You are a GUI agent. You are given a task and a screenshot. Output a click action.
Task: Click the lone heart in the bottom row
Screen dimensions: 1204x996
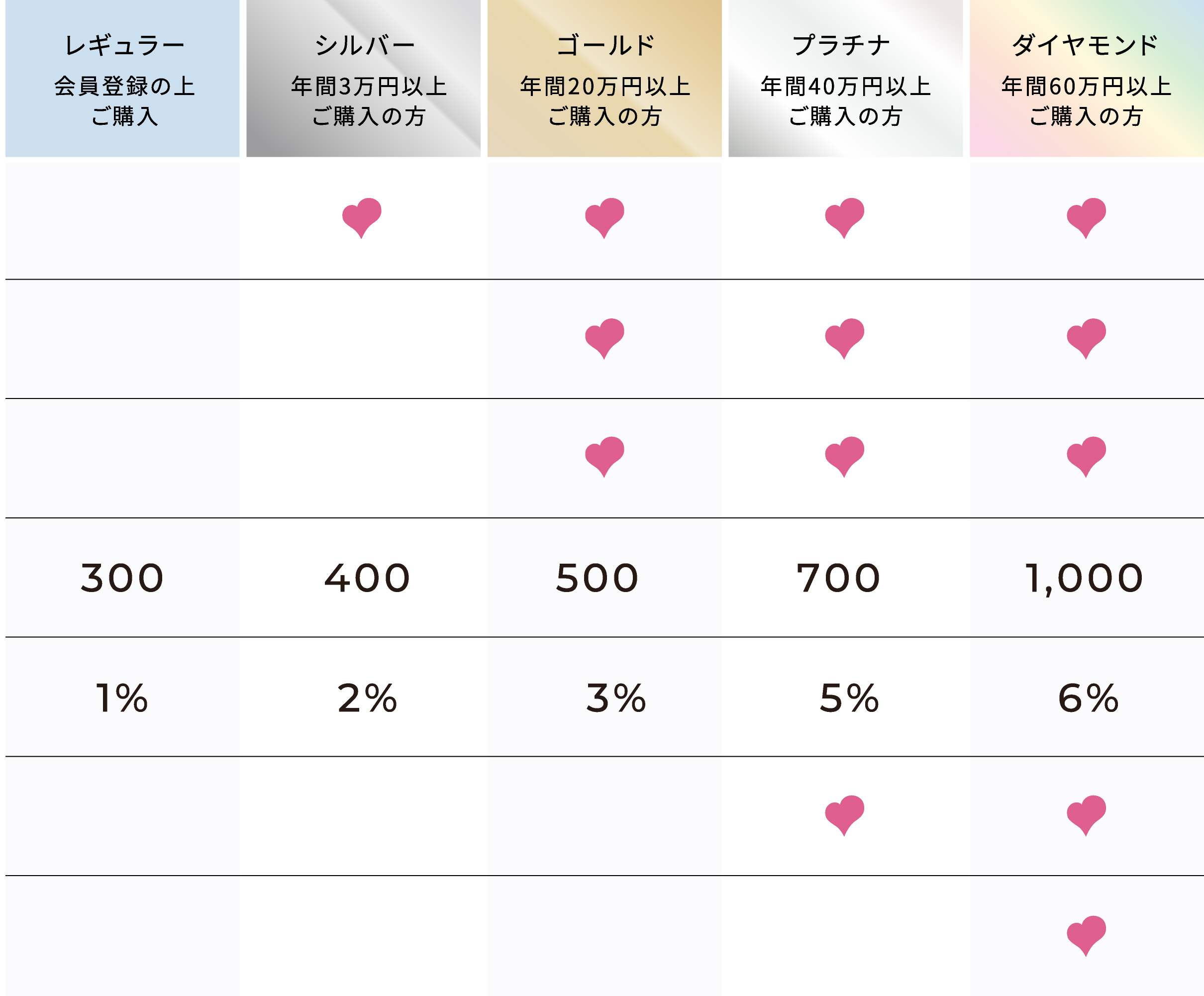1086,935
